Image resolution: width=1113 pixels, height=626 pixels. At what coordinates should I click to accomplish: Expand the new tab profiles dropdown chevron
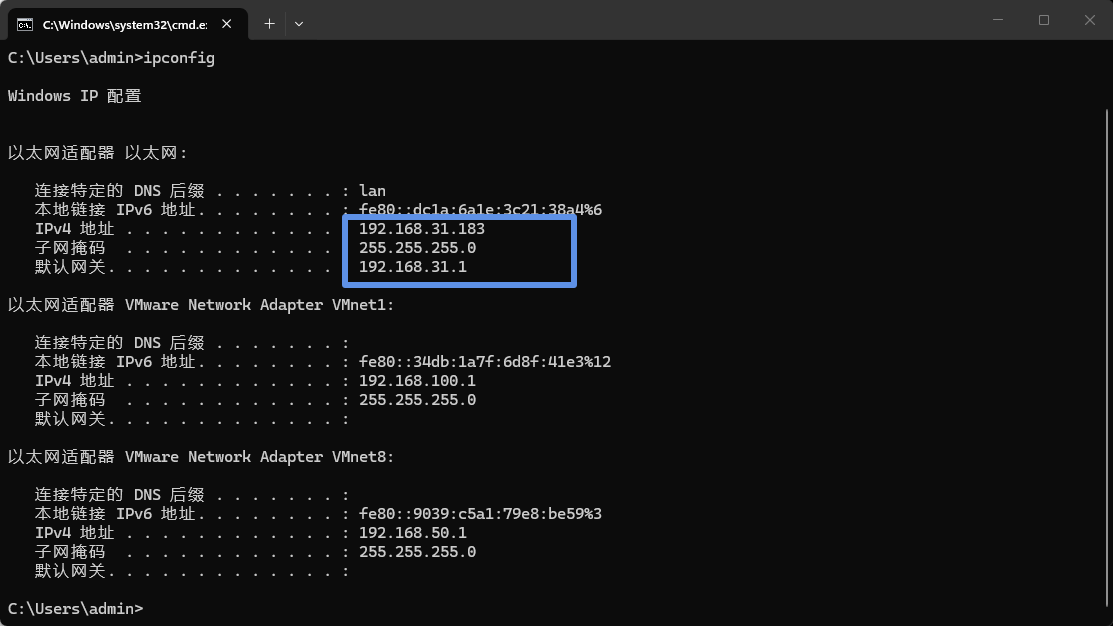click(x=299, y=23)
